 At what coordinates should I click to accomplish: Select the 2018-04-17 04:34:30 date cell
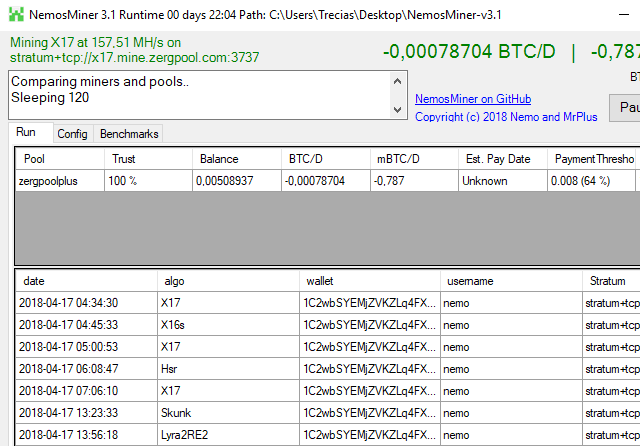[86, 303]
